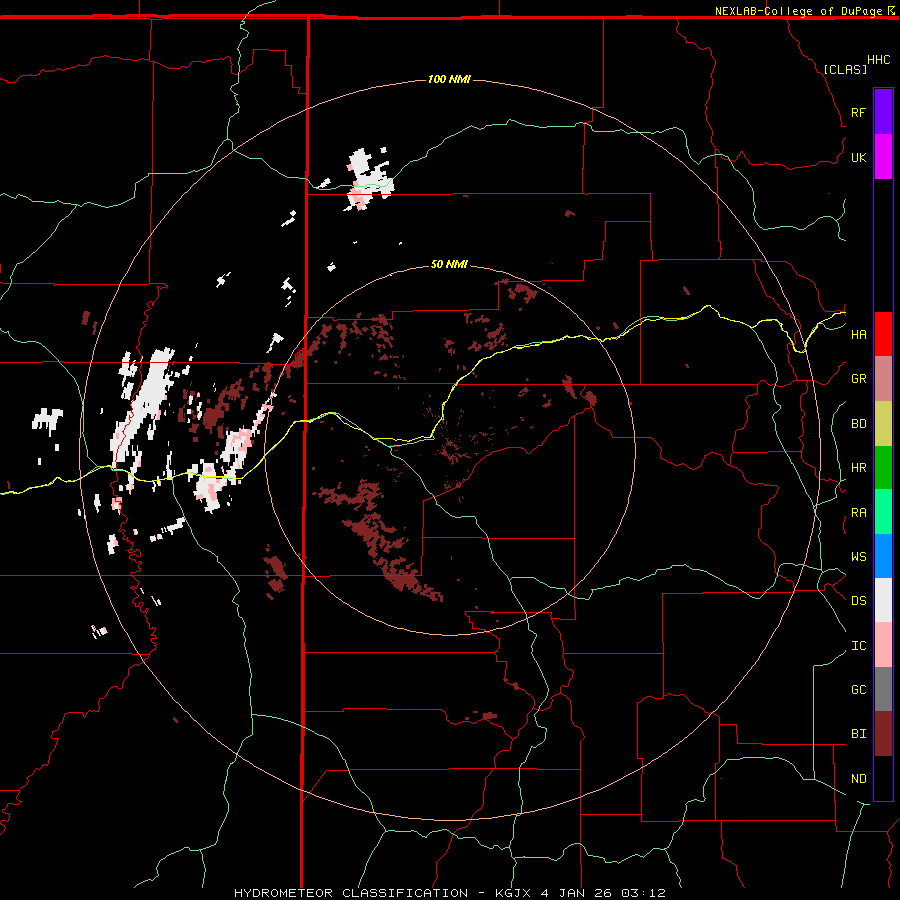The width and height of the screenshot is (900, 900).
Task: Click the 'DS' legend label
Action: click(858, 601)
